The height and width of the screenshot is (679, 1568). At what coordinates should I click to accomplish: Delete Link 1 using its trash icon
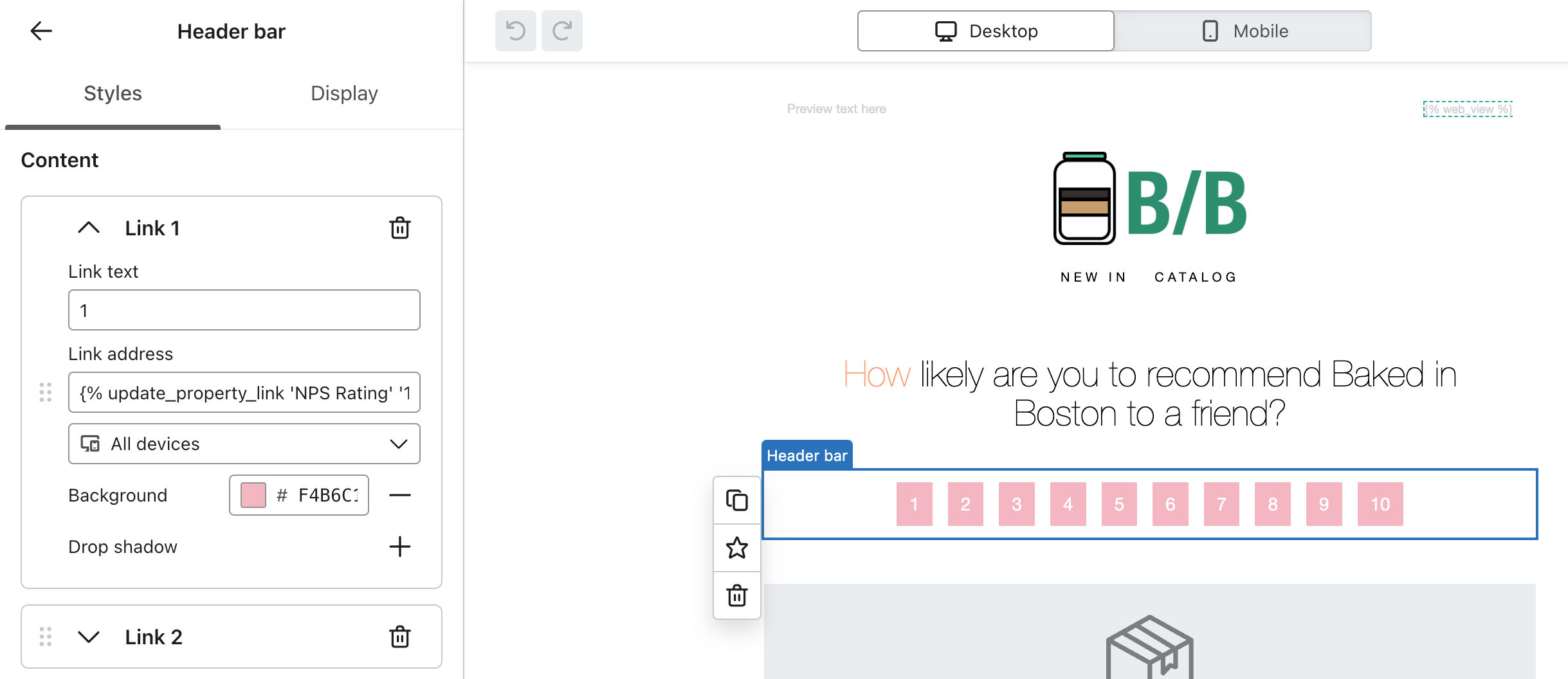(399, 228)
